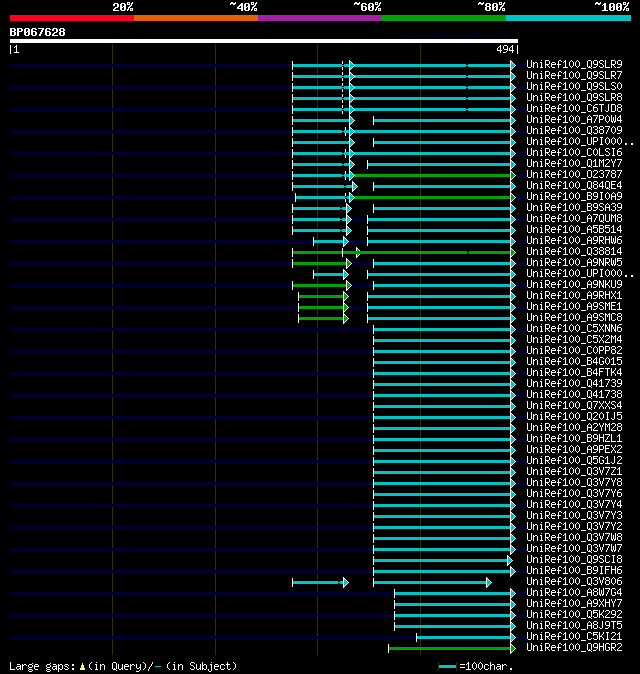Select the UniRef100_Q3V7W8 label
Screen dimensions: 640x674
coord(574,538)
